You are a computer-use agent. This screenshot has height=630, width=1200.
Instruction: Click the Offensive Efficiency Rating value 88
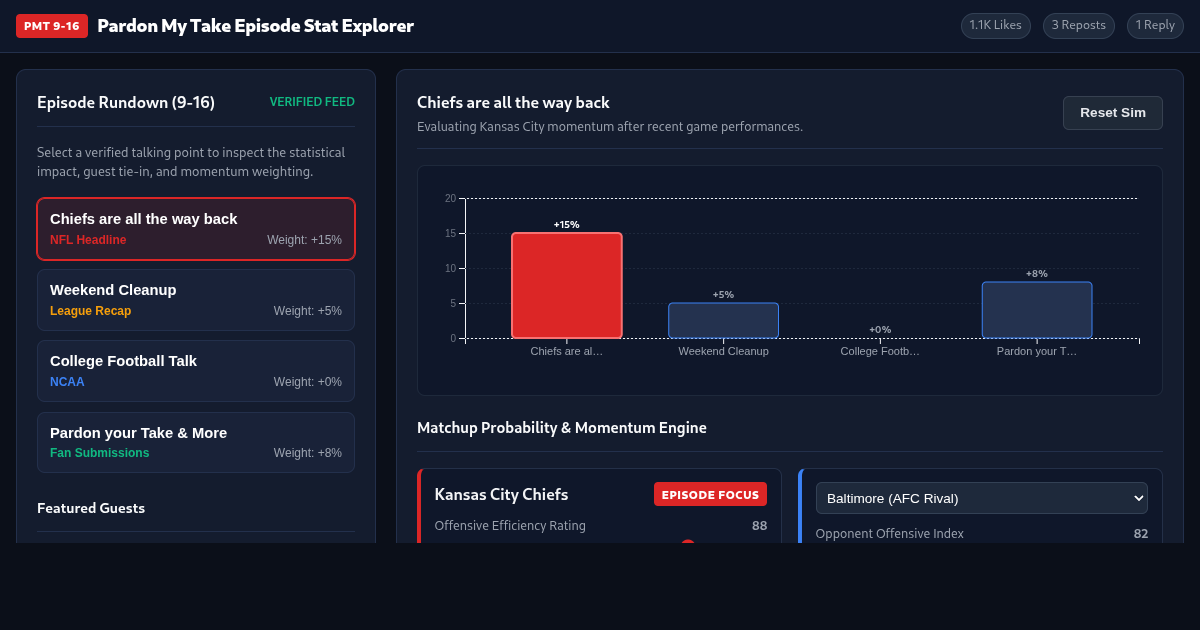760,526
